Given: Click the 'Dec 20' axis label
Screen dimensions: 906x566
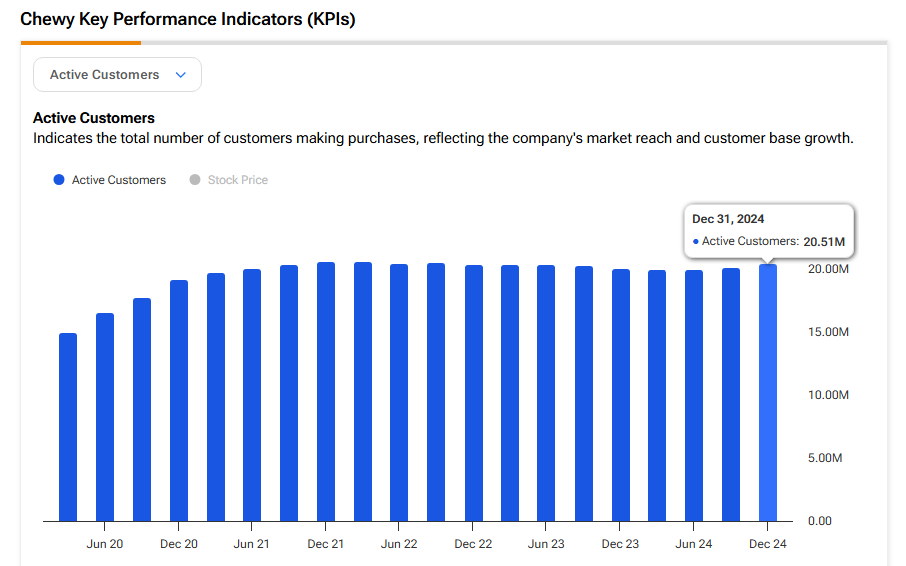Looking at the screenshot, I should [x=179, y=544].
